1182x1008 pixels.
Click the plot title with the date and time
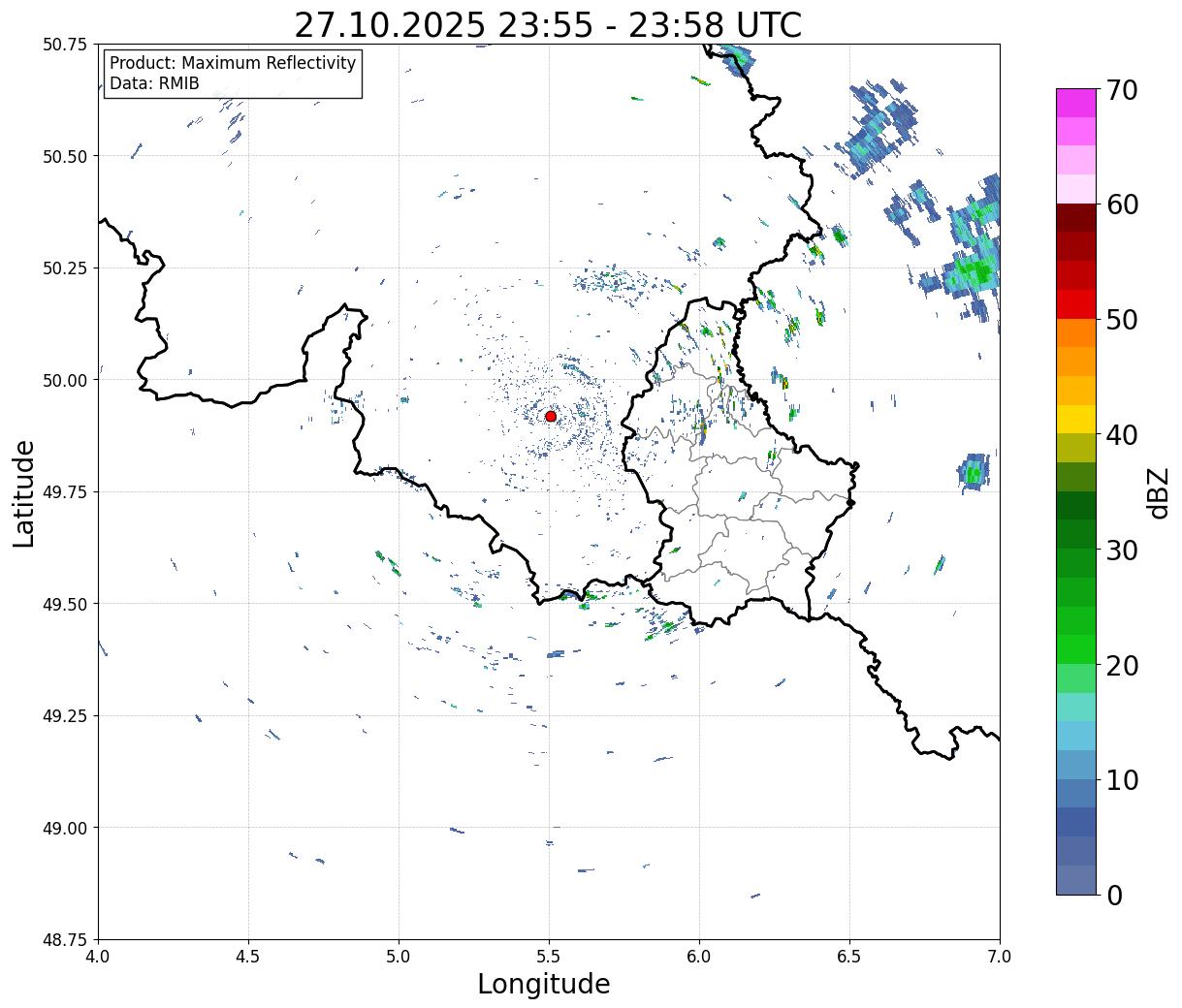click(548, 24)
